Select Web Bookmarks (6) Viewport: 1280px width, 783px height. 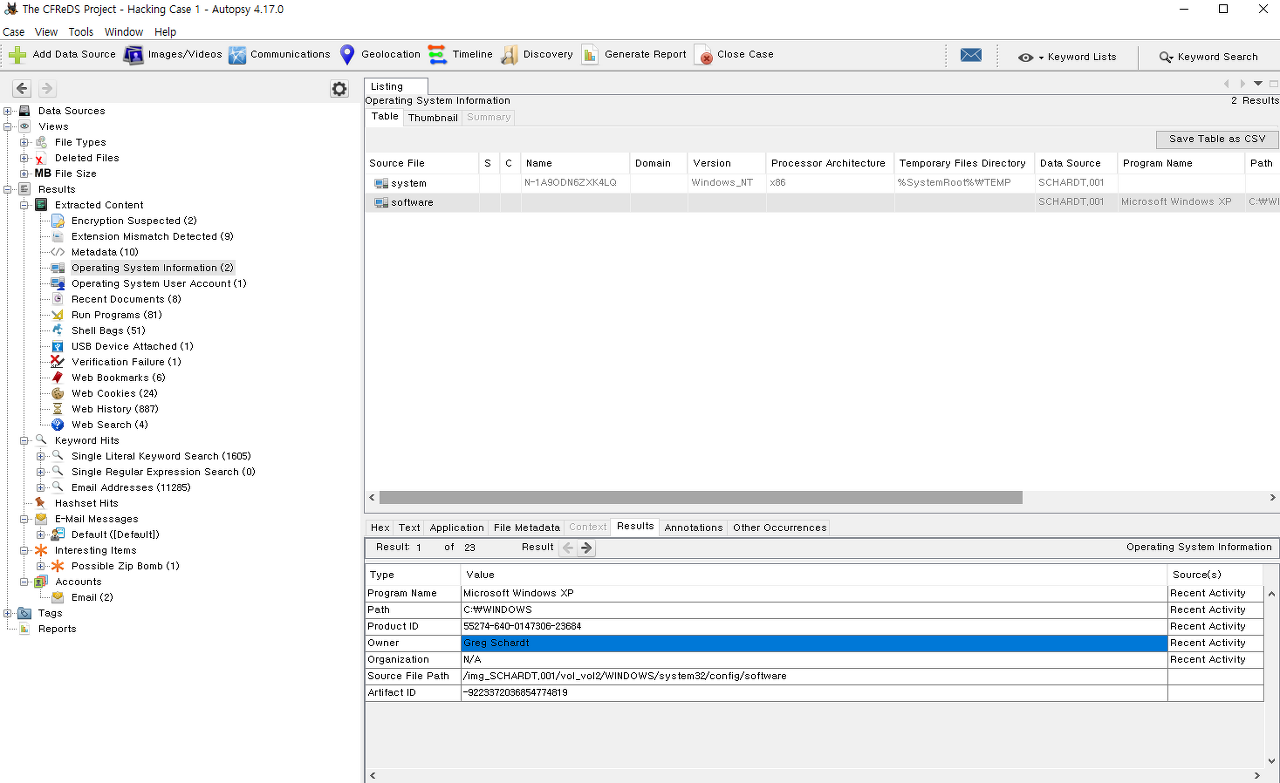tap(118, 378)
